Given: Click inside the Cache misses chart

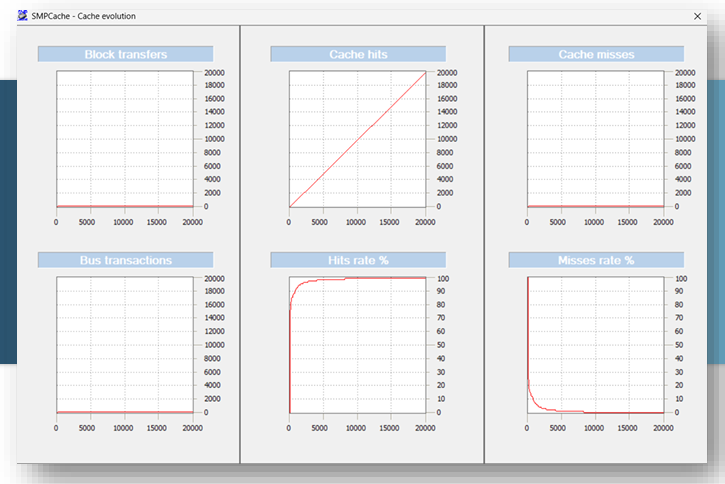Looking at the screenshot, I should [596, 139].
